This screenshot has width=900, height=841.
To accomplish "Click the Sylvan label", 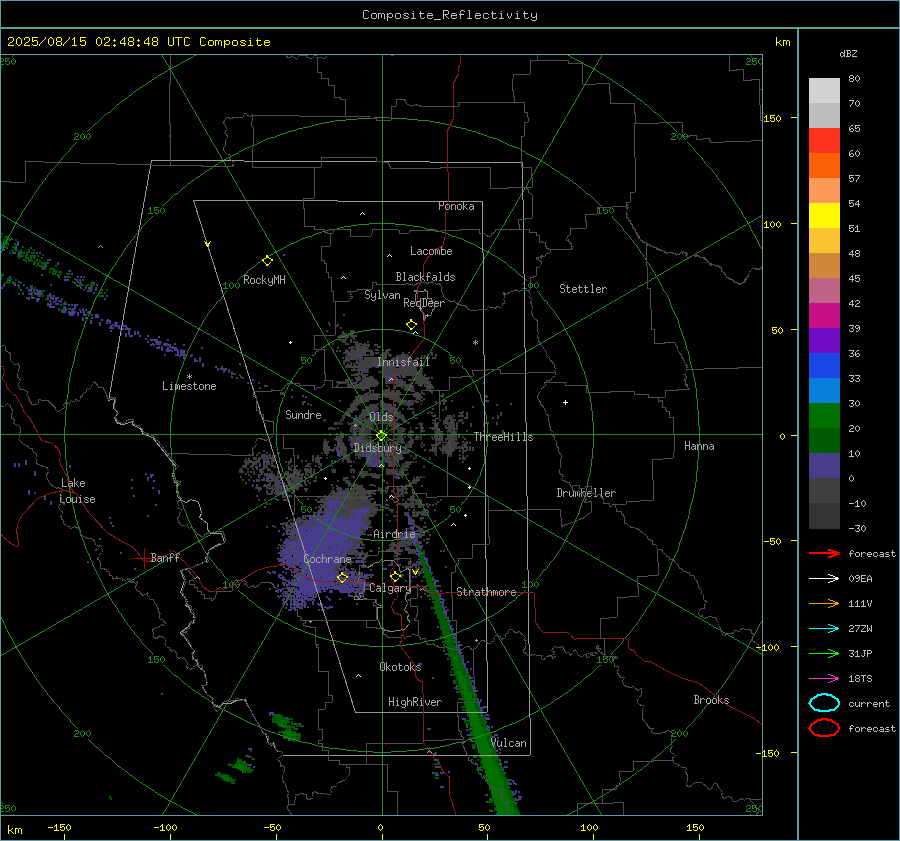I will point(382,295).
